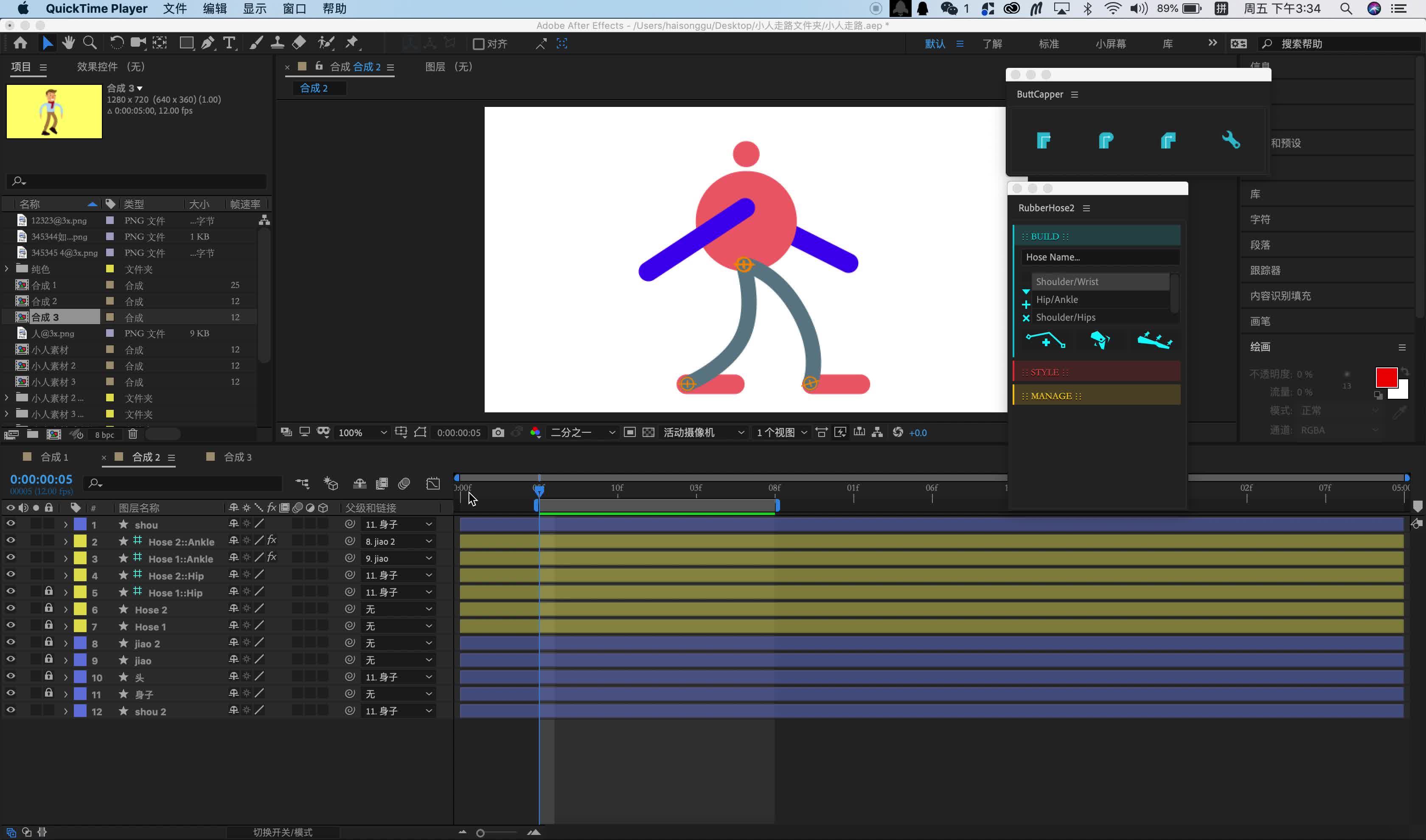Expand the 纯色 folder
This screenshot has height=840, width=1426.
click(7, 268)
